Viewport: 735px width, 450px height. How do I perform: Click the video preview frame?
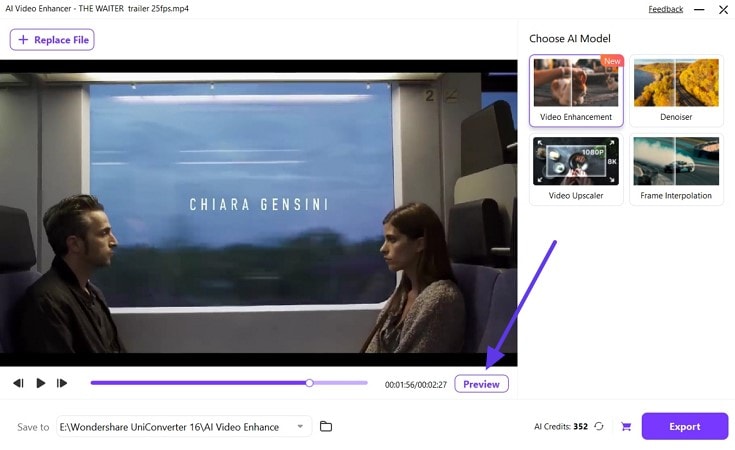259,213
